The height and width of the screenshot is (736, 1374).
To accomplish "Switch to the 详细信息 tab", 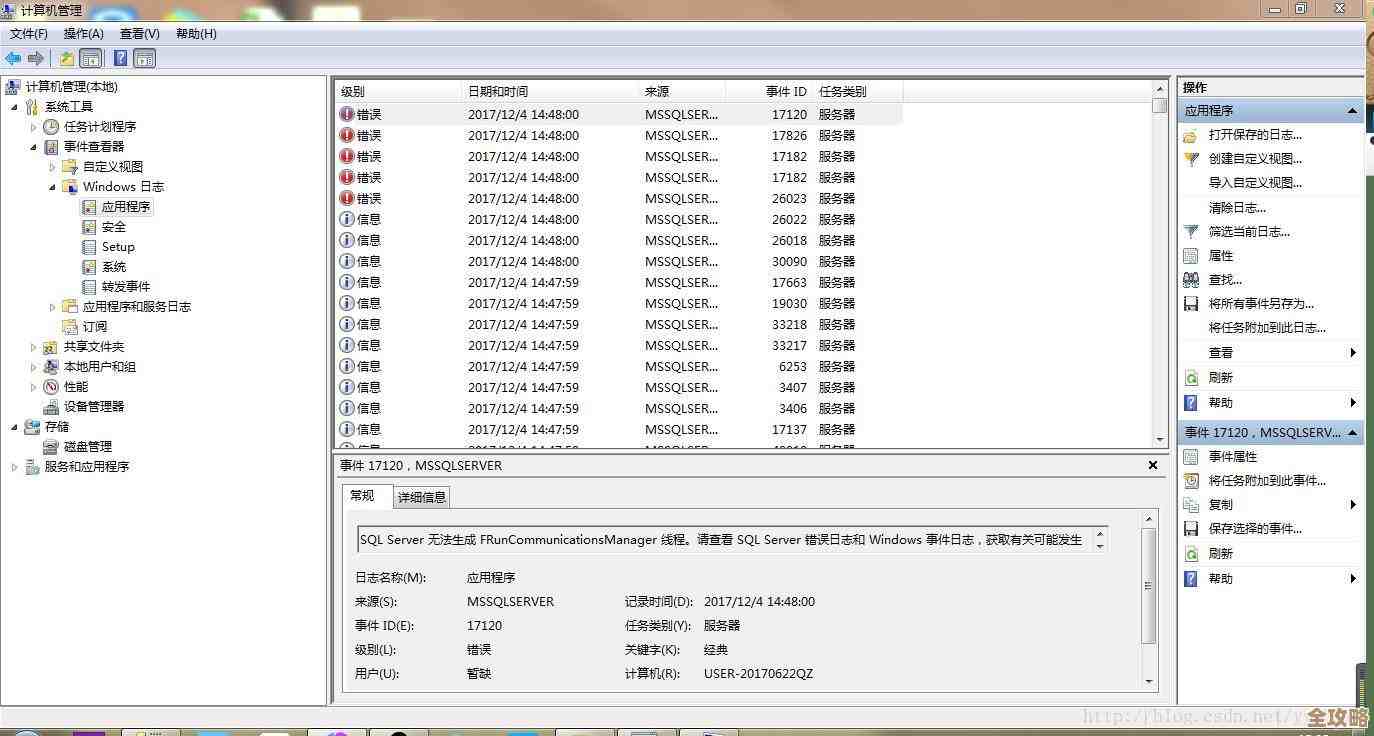I will [420, 497].
